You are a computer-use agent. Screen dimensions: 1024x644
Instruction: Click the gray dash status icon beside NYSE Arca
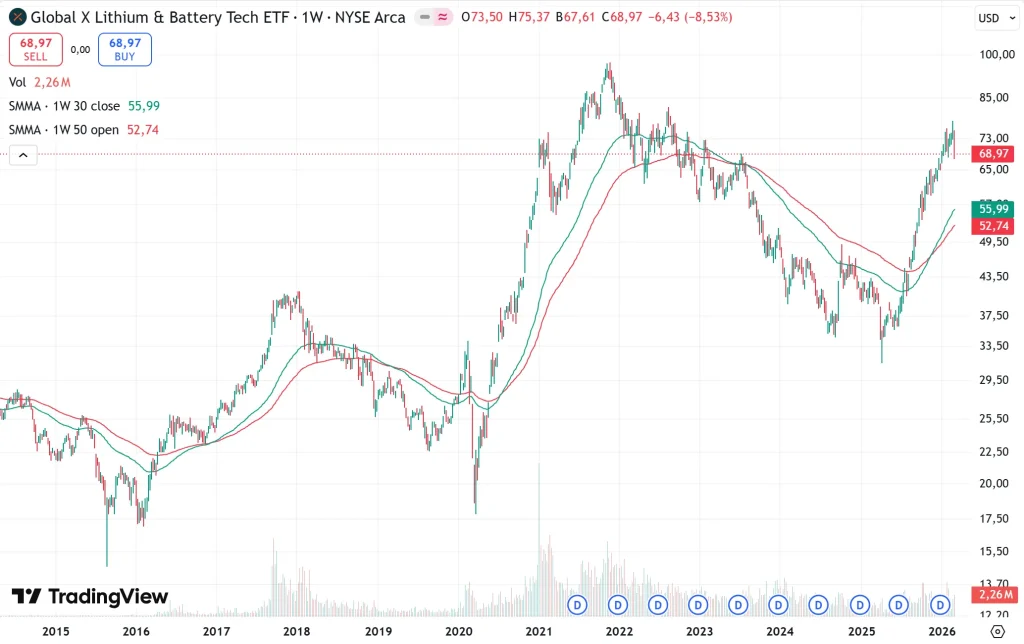pyautogui.click(x=425, y=17)
